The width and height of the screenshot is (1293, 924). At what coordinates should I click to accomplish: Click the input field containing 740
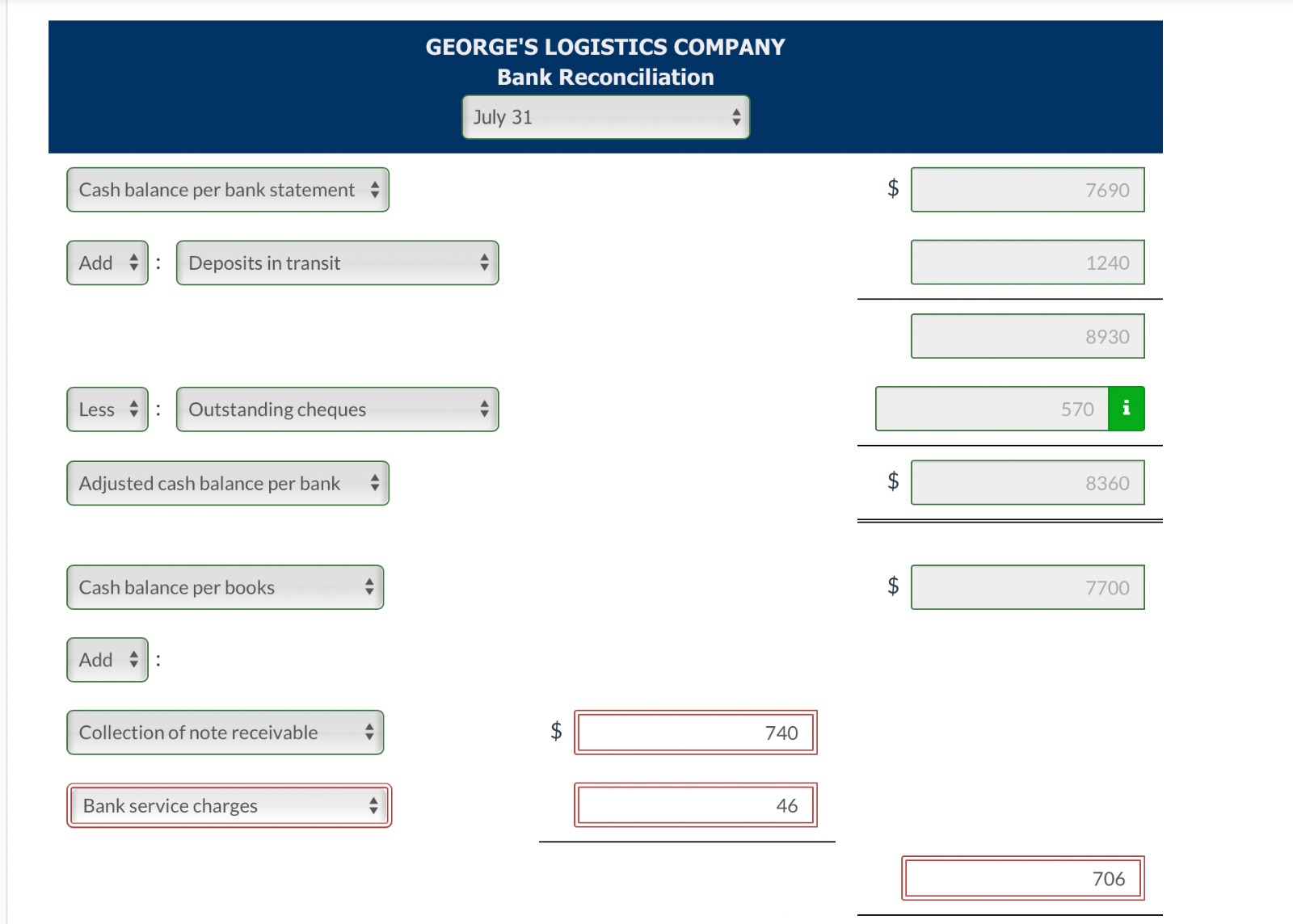point(695,733)
